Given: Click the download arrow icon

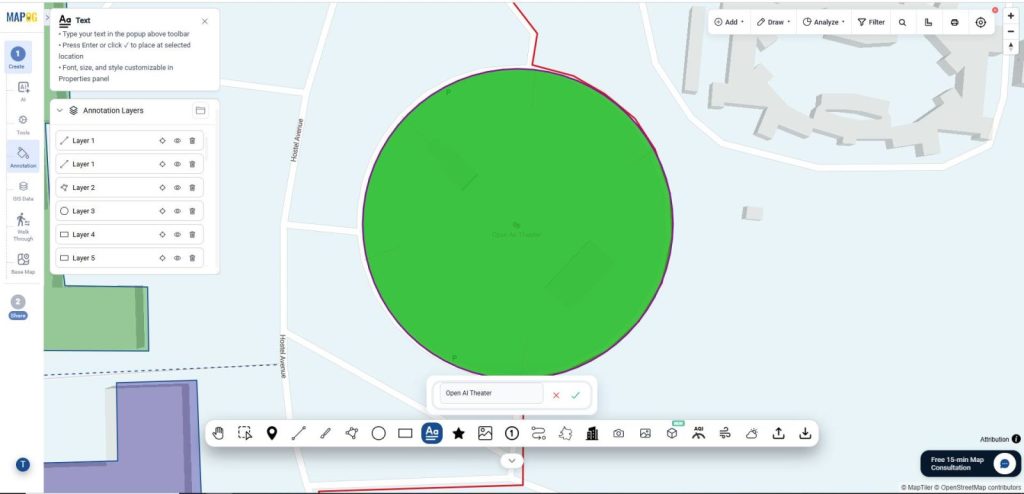Looking at the screenshot, I should click(x=805, y=433).
